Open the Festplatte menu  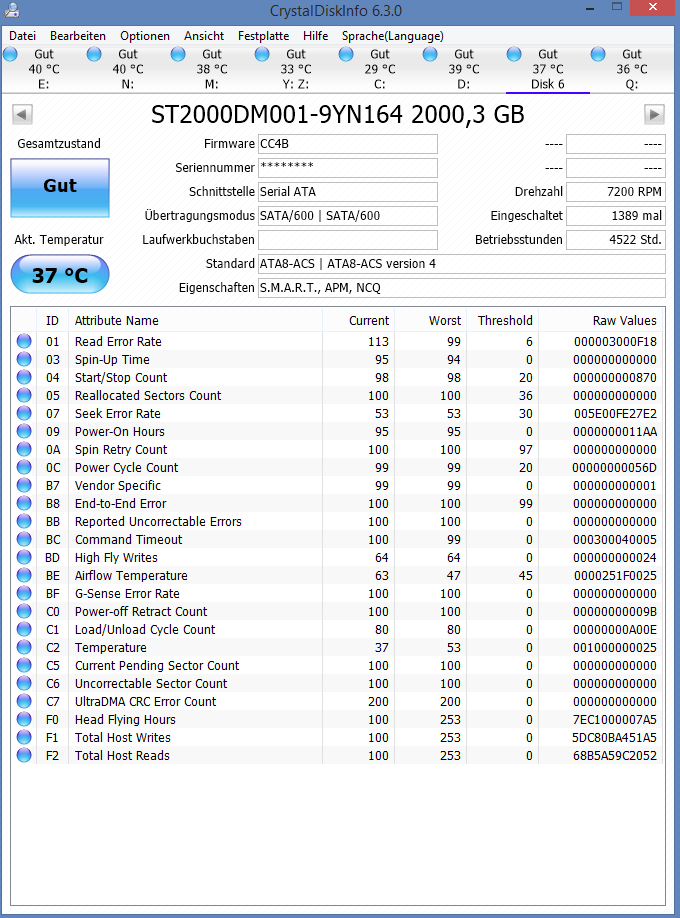tap(264, 36)
